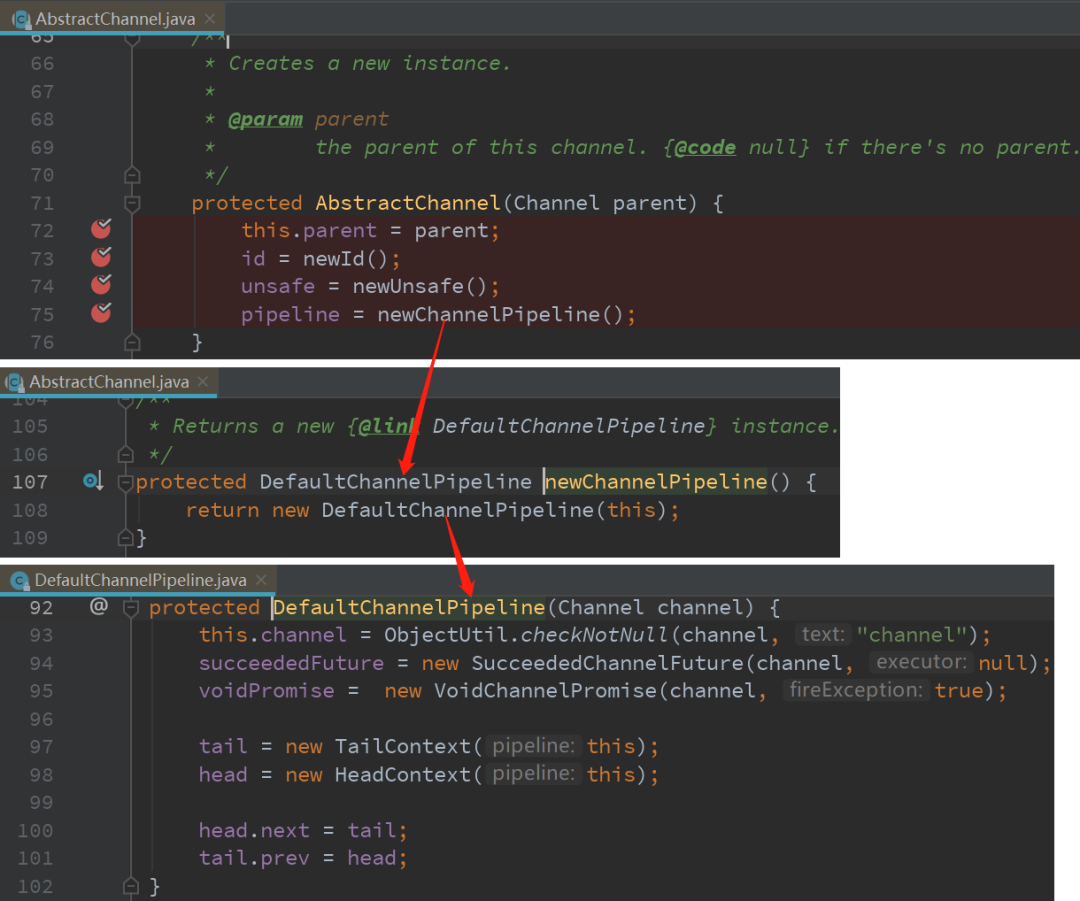The width and height of the screenshot is (1080, 901).
Task: Click "Creates a new instance." comment
Action: pos(370,64)
